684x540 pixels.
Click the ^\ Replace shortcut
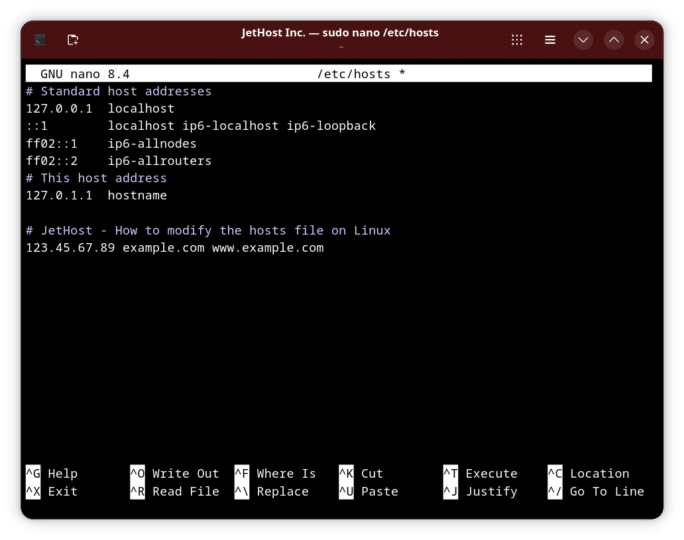(x=271, y=492)
